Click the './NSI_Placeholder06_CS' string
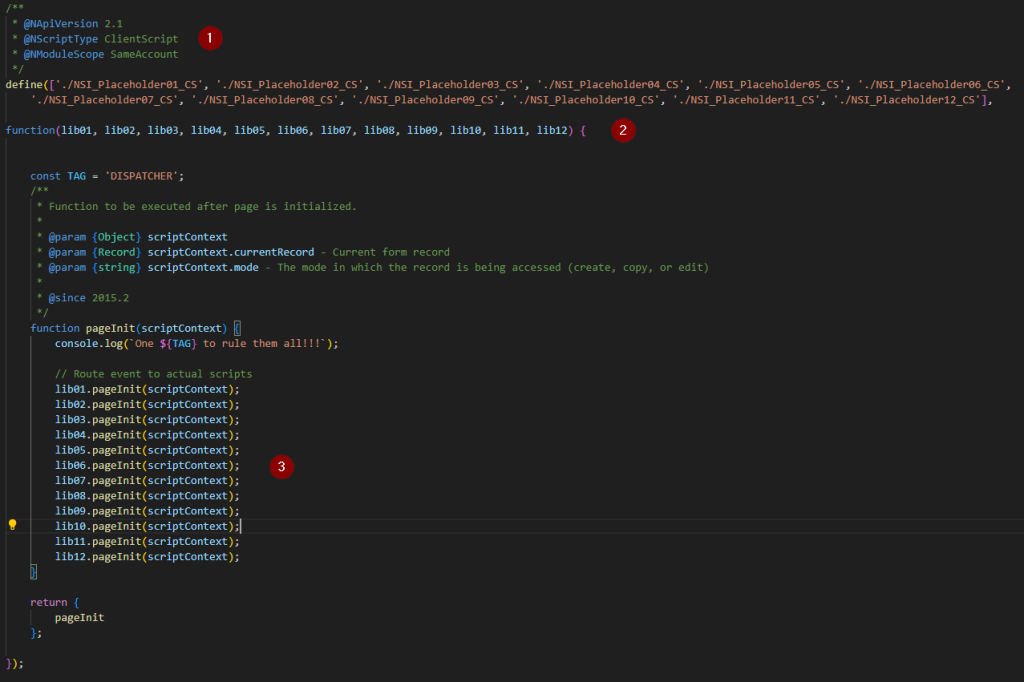 [x=931, y=84]
